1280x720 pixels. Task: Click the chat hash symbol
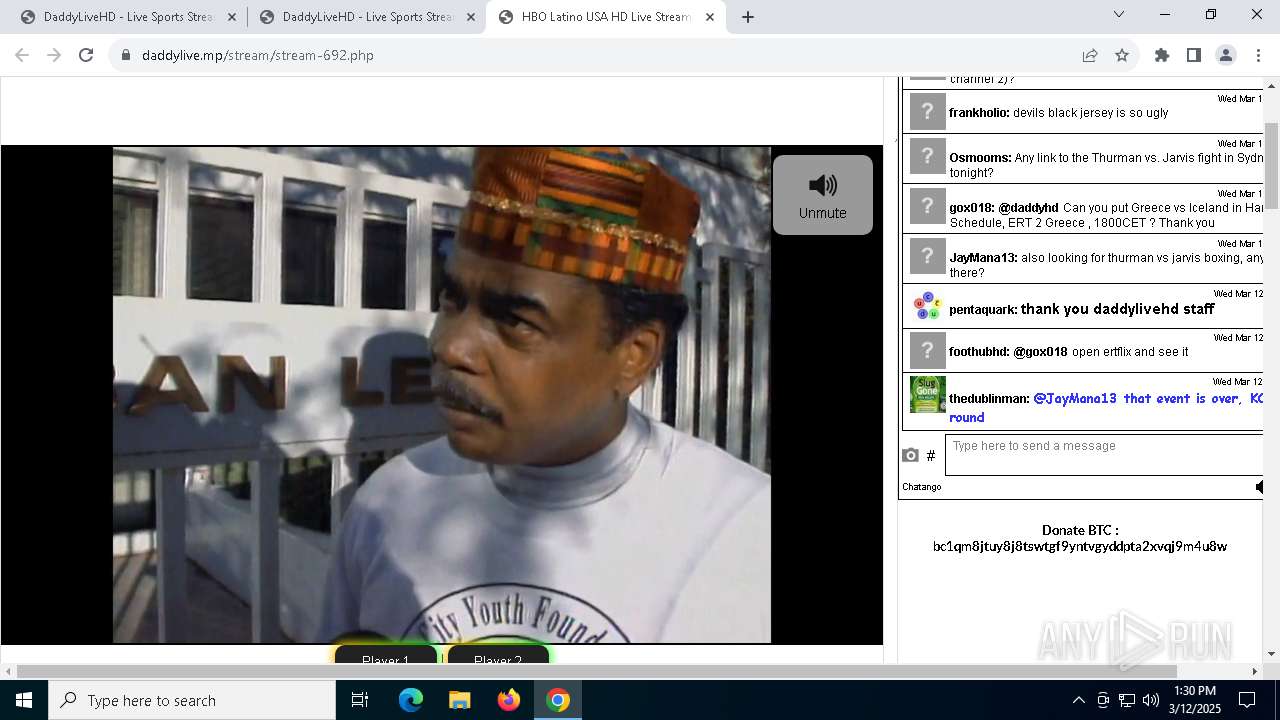pos(931,456)
